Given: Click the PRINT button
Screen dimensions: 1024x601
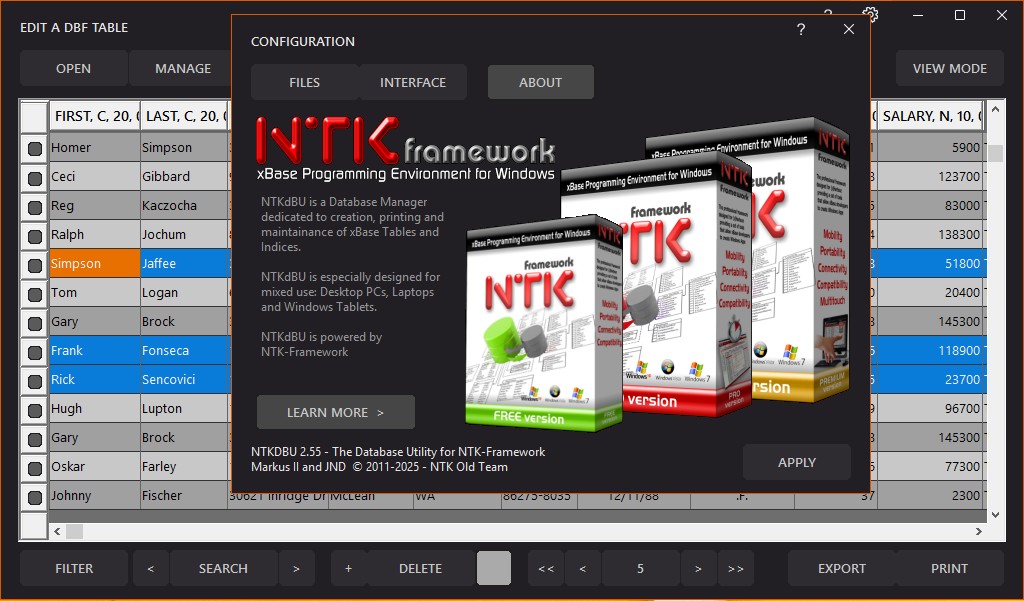Looking at the screenshot, I should tap(950, 568).
